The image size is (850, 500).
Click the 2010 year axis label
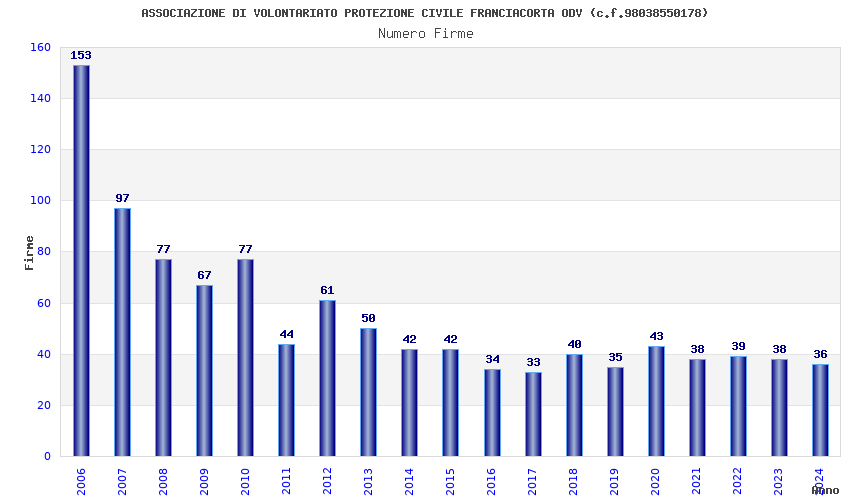tap(245, 482)
